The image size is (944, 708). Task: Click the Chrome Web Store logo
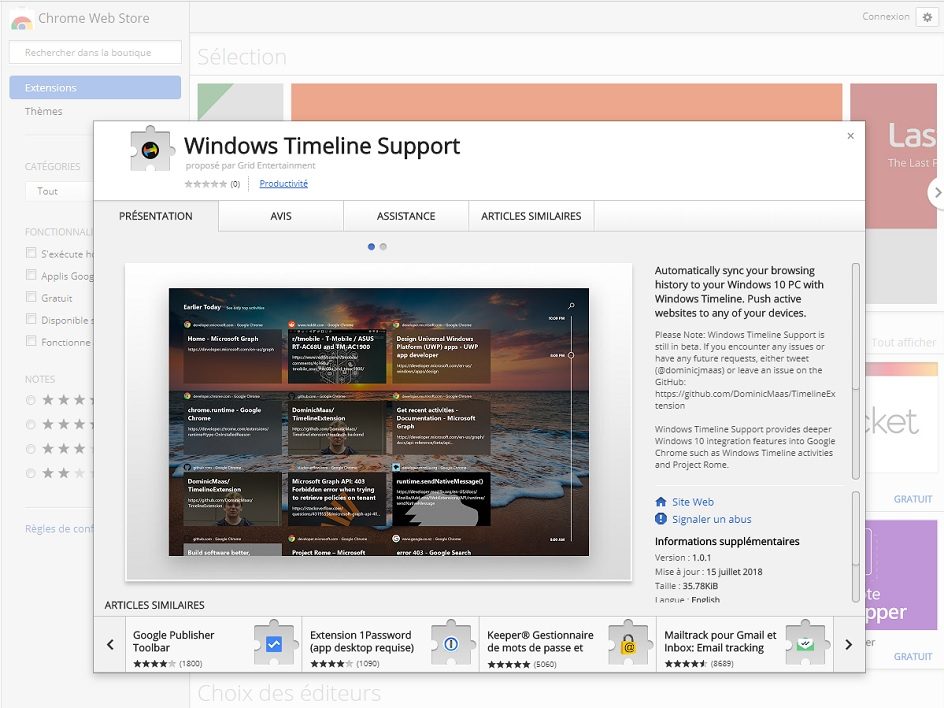point(21,18)
